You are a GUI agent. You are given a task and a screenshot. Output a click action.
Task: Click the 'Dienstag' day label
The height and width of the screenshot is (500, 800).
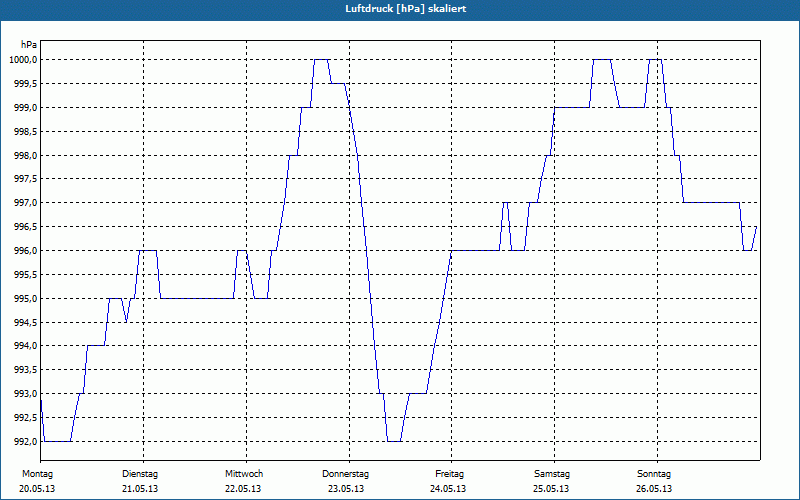point(140,474)
